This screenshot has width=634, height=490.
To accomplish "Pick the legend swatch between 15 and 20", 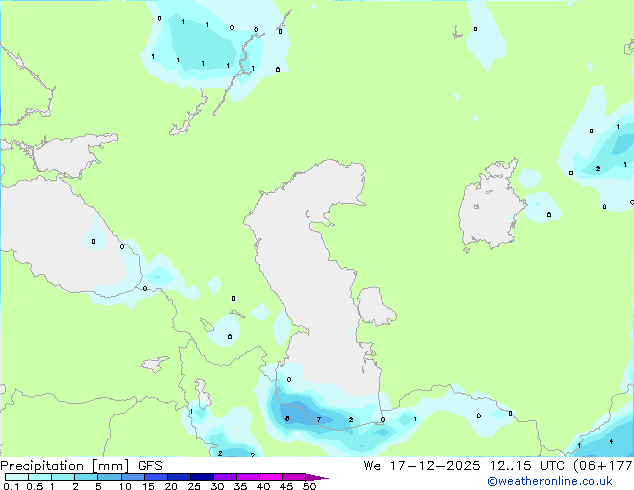I will tap(155, 477).
